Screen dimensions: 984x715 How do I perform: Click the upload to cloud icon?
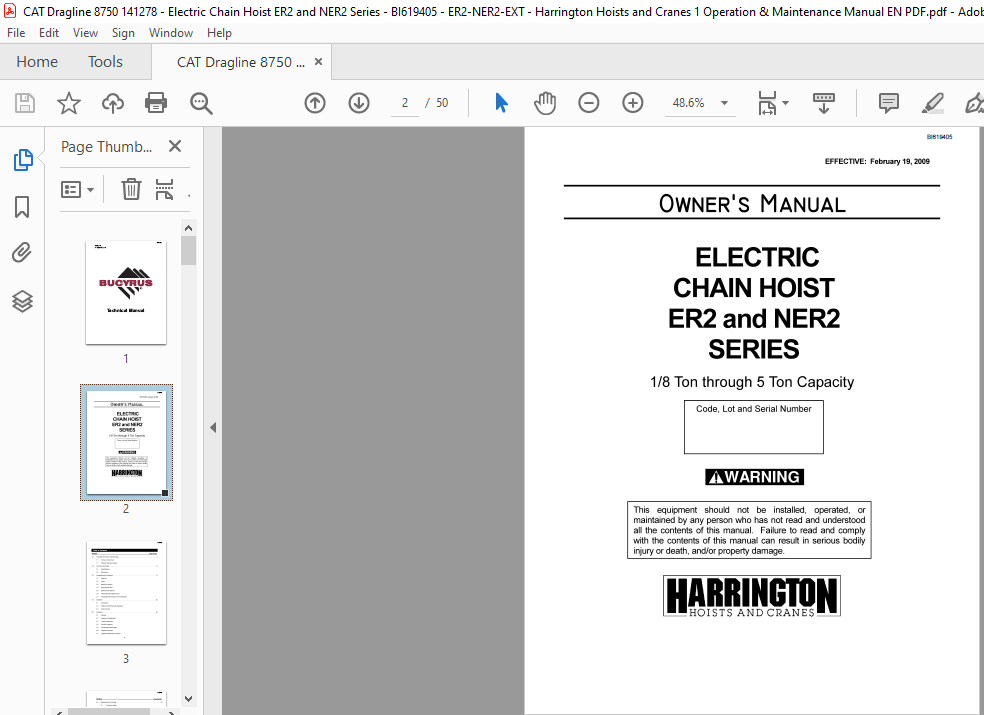pyautogui.click(x=112, y=103)
